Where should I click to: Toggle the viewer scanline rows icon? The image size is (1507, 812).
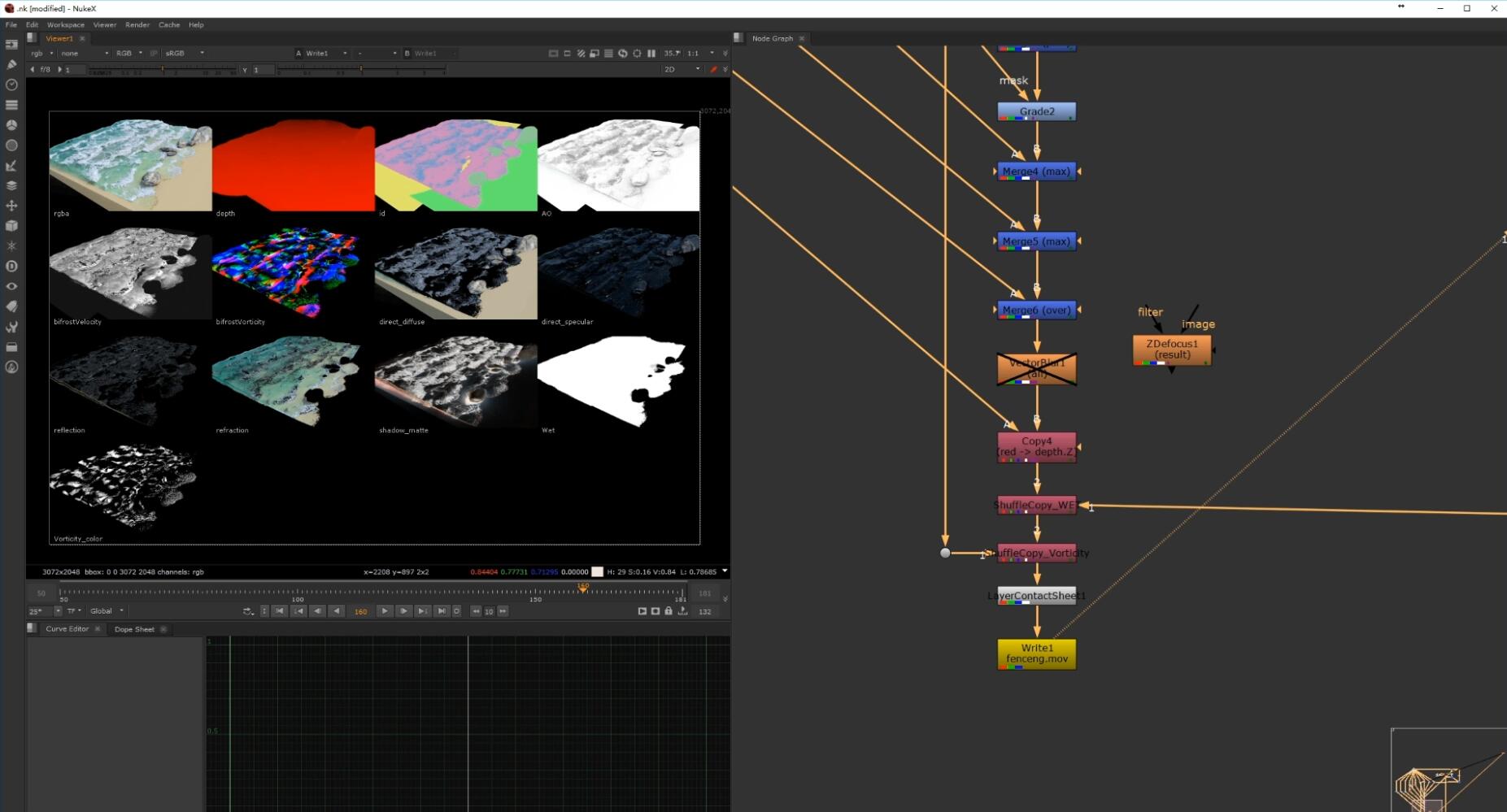[608, 53]
